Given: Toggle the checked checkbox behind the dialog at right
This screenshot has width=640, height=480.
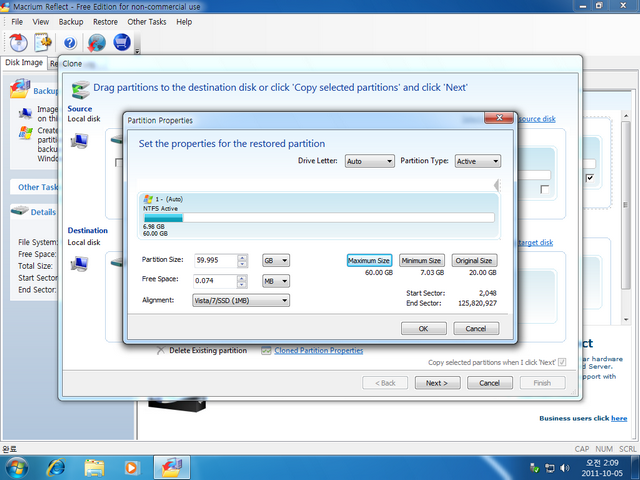Looking at the screenshot, I should [x=590, y=178].
